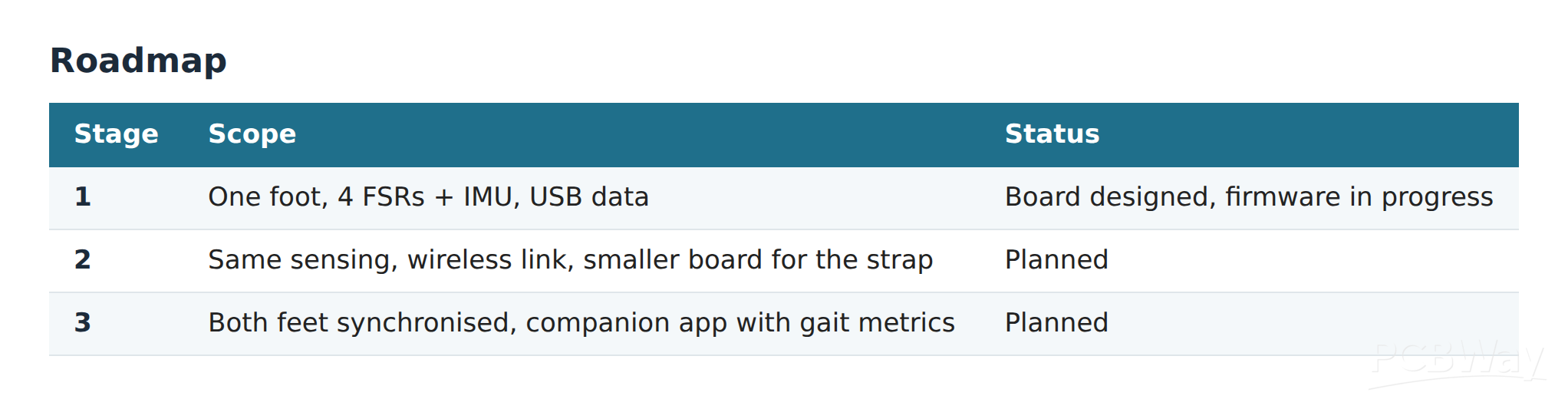Click stage number 1 cell
Screen dimensions: 1568x399
coord(83,197)
